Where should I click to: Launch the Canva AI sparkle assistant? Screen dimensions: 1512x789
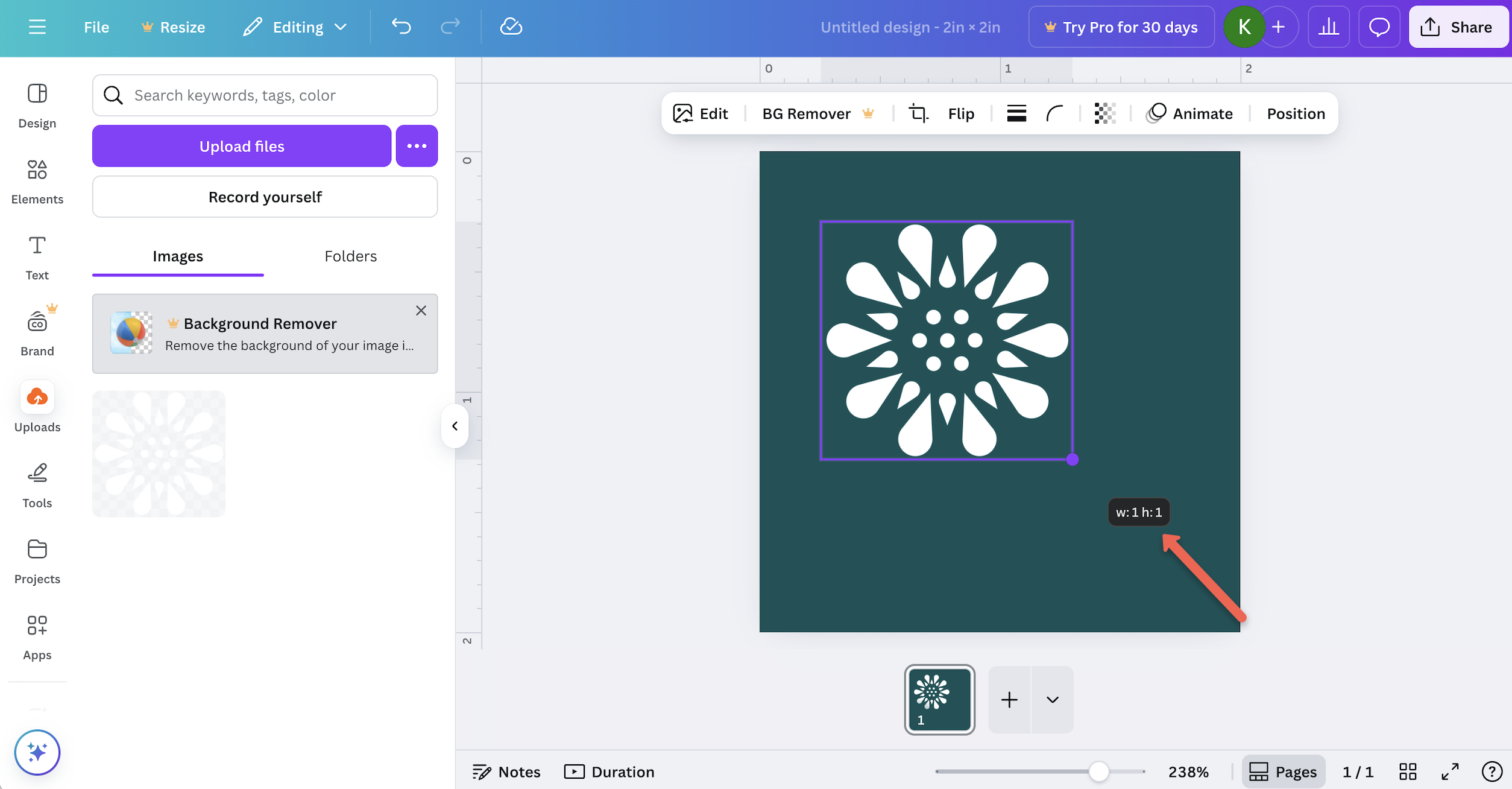point(37,752)
